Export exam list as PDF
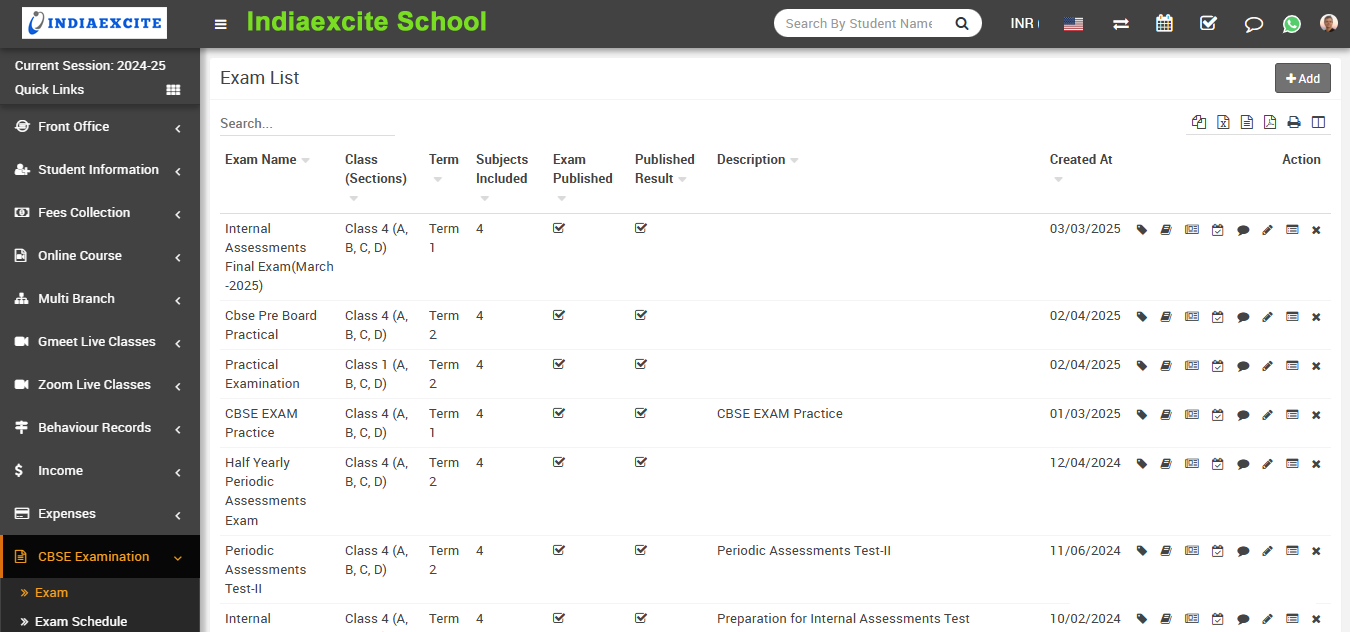This screenshot has width=1351, height=632. pos(1270,123)
